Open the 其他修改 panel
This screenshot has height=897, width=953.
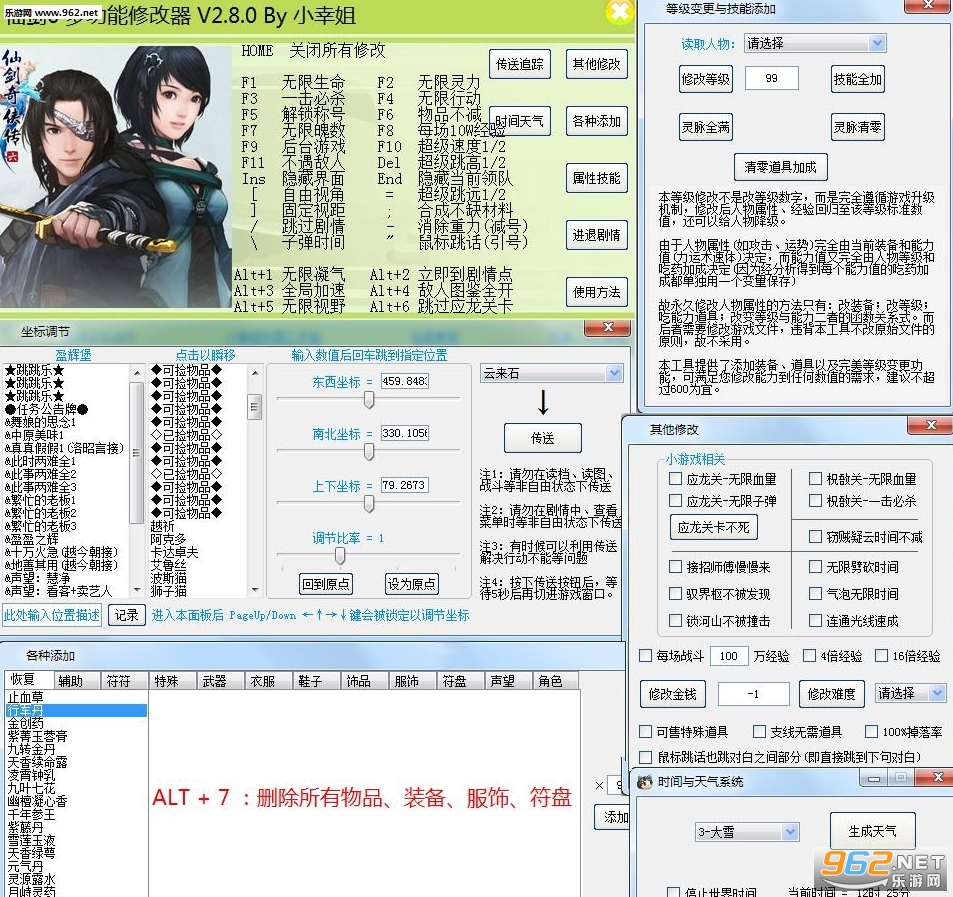pyautogui.click(x=596, y=64)
